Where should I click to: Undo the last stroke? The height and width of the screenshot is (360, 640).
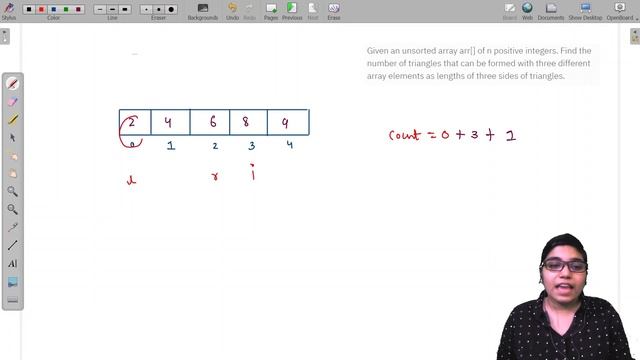coord(232,11)
